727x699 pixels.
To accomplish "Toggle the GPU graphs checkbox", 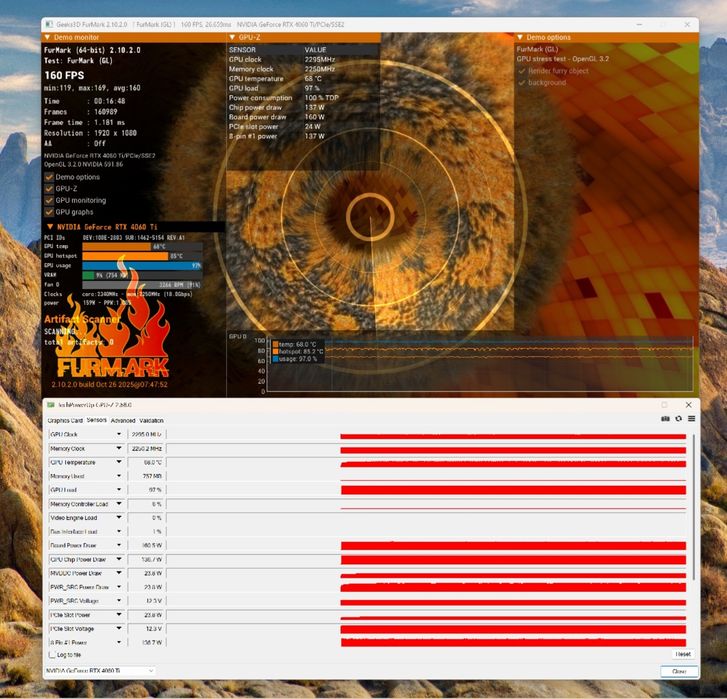I will (49, 212).
